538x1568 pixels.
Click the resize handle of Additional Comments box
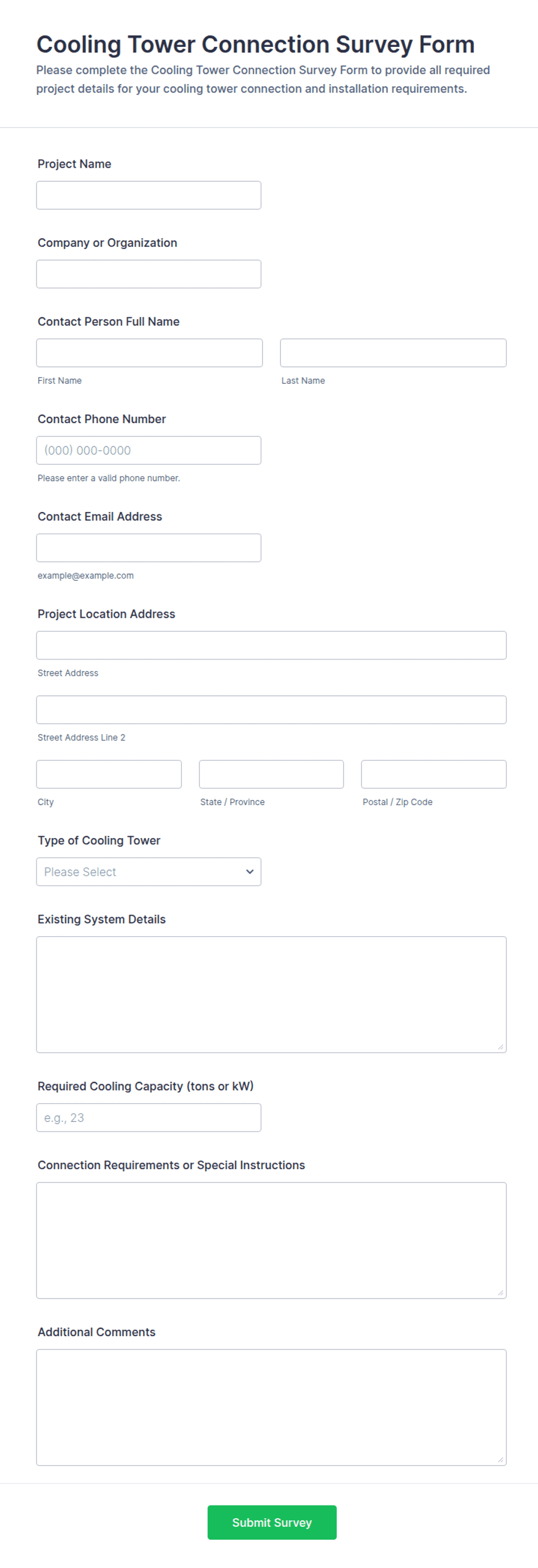tap(500, 1460)
